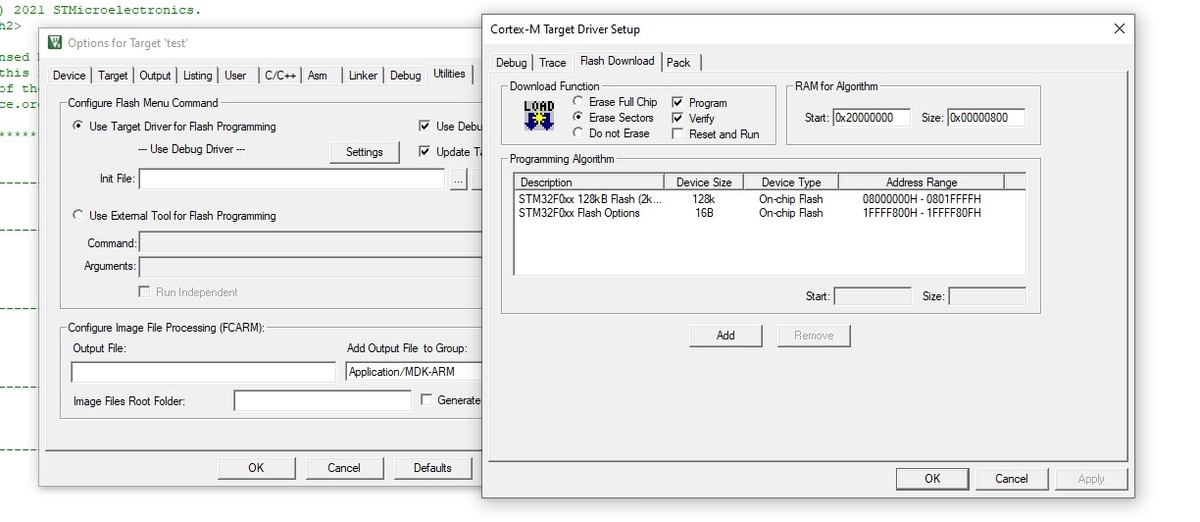The image size is (1200, 522).
Task: Click the Keil icon in Options title bar
Action: click(55, 43)
